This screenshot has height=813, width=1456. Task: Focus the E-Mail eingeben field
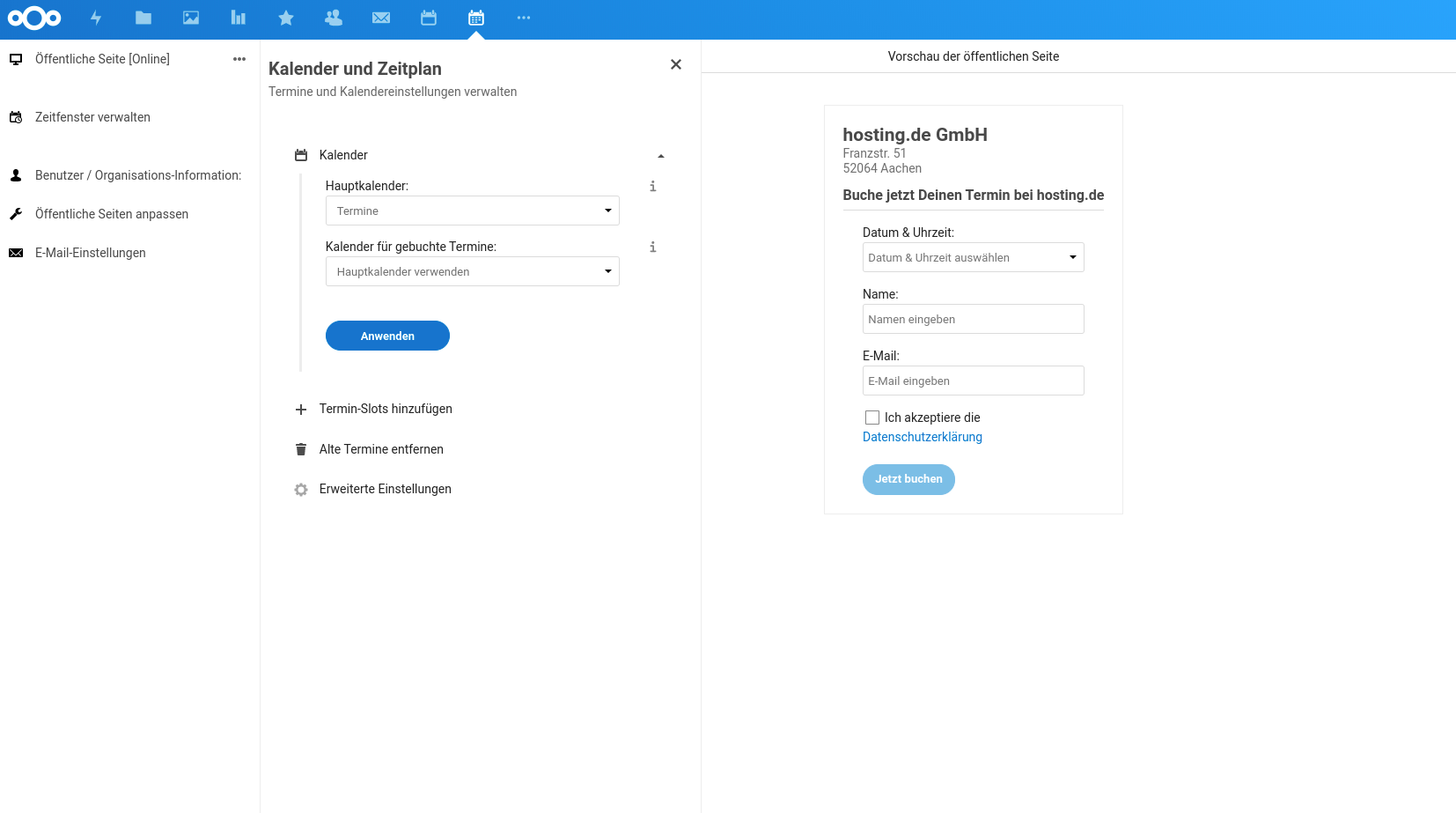pyautogui.click(x=974, y=381)
